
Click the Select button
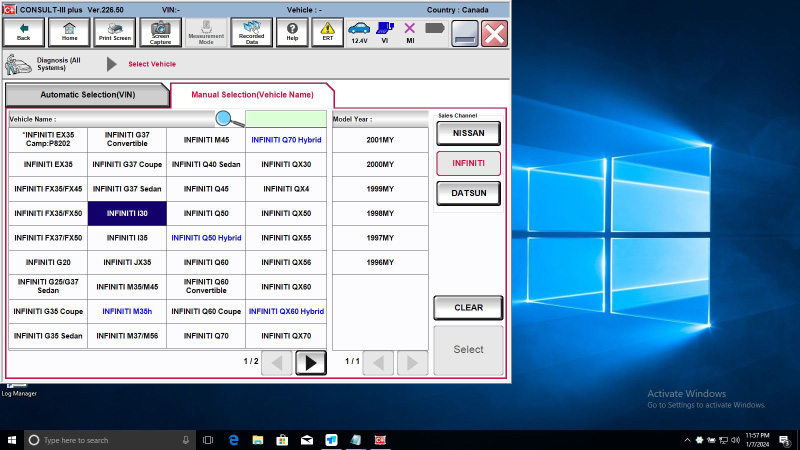tap(468, 350)
